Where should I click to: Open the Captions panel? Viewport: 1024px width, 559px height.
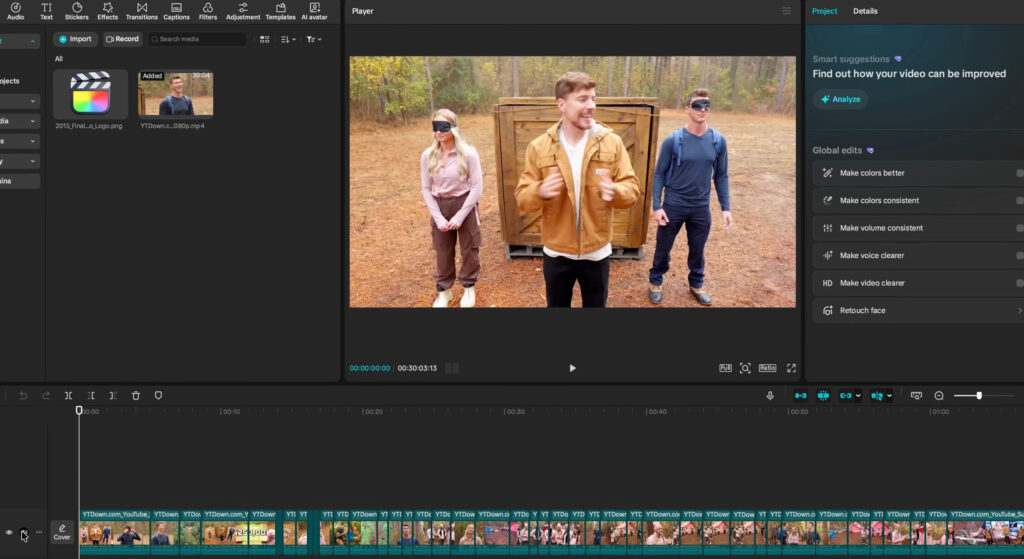coord(176,11)
